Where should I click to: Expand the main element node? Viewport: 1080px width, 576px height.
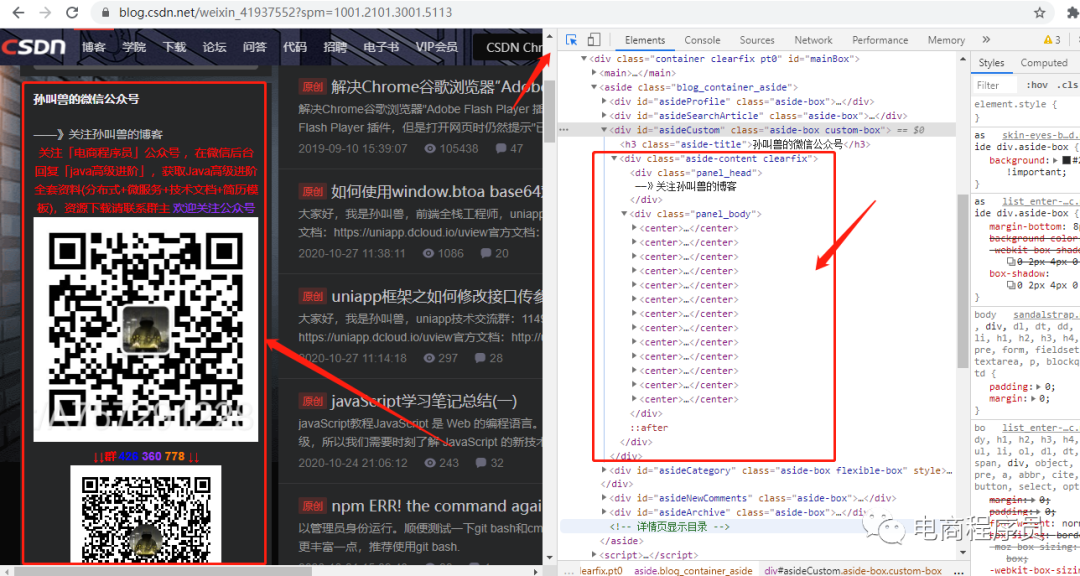click(x=595, y=72)
